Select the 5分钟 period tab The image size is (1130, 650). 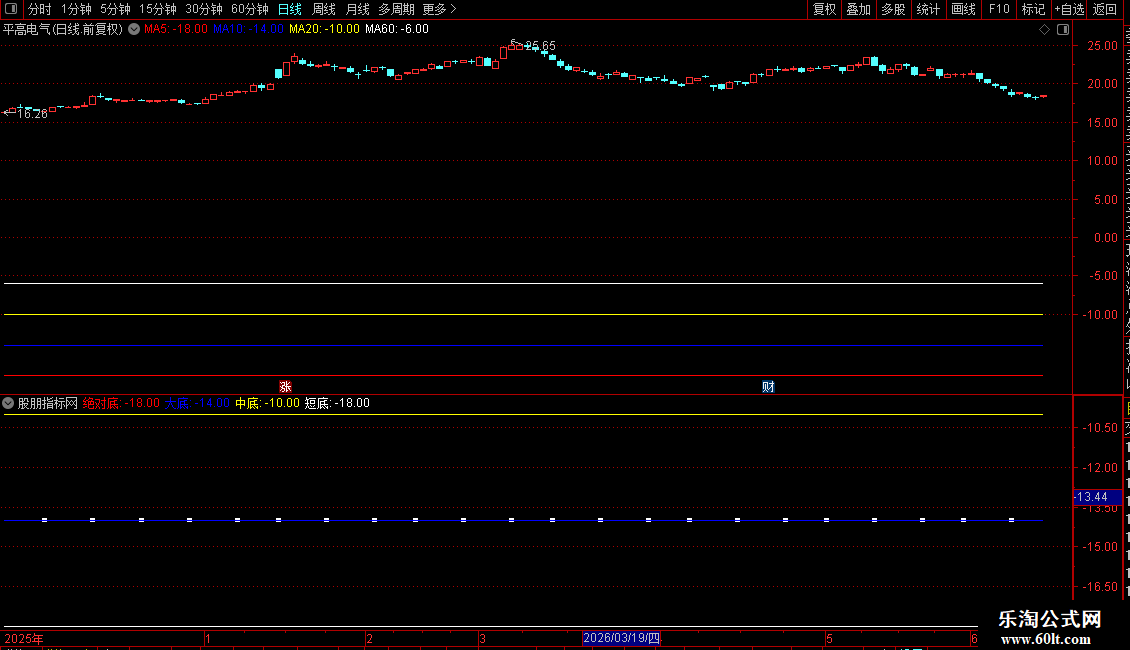coord(115,9)
